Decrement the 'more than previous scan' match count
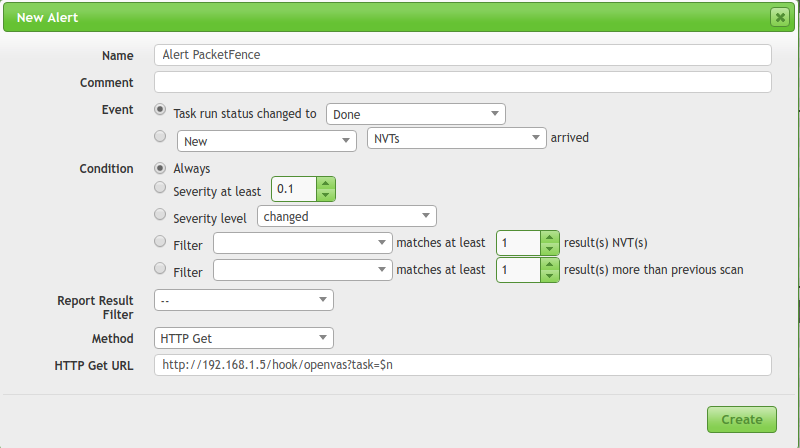This screenshot has height=448, width=800. pos(549,276)
